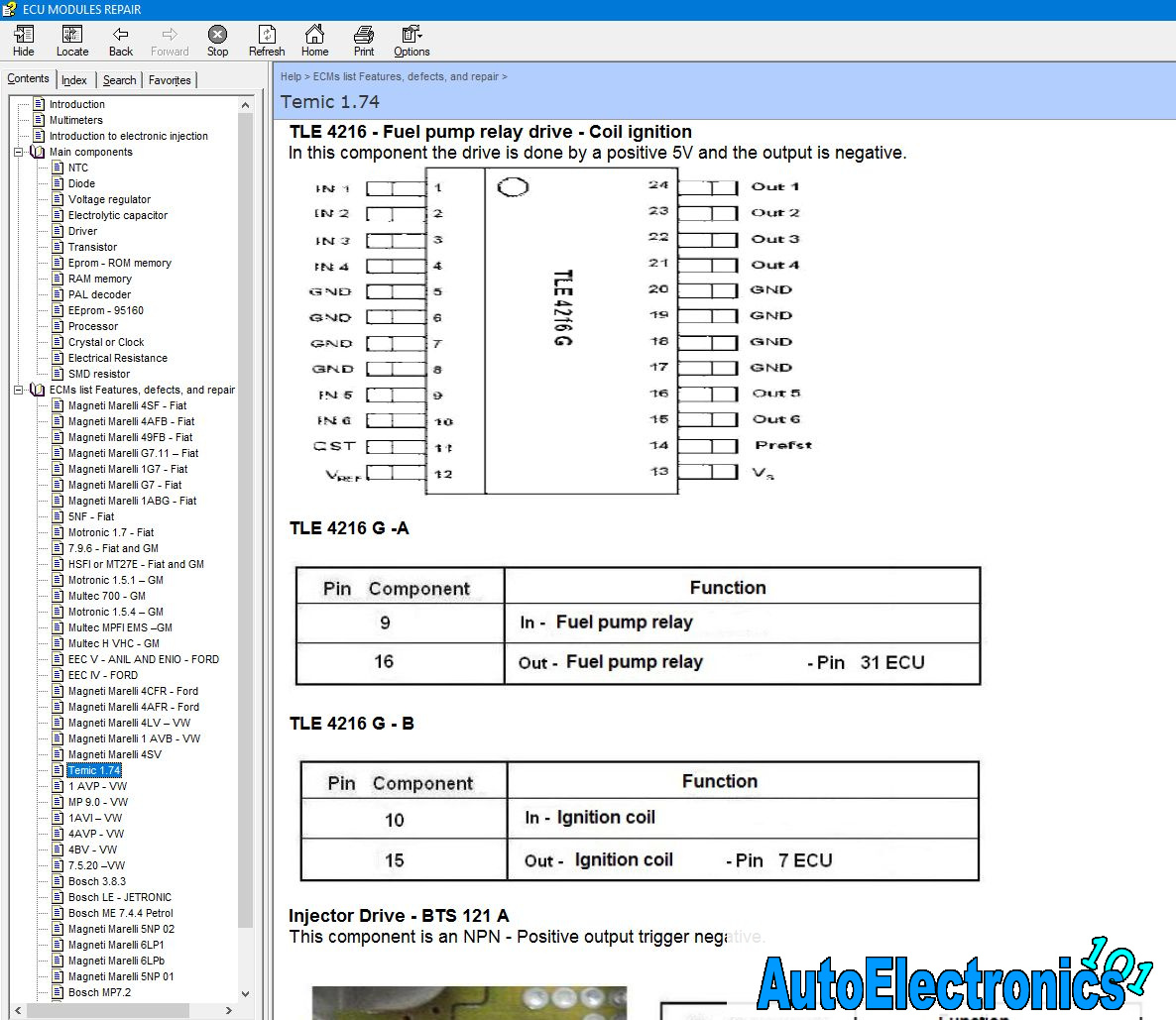Screen dimensions: 1176x1020
Task: Open the Voltage regulator topic
Action: pyautogui.click(x=109, y=199)
